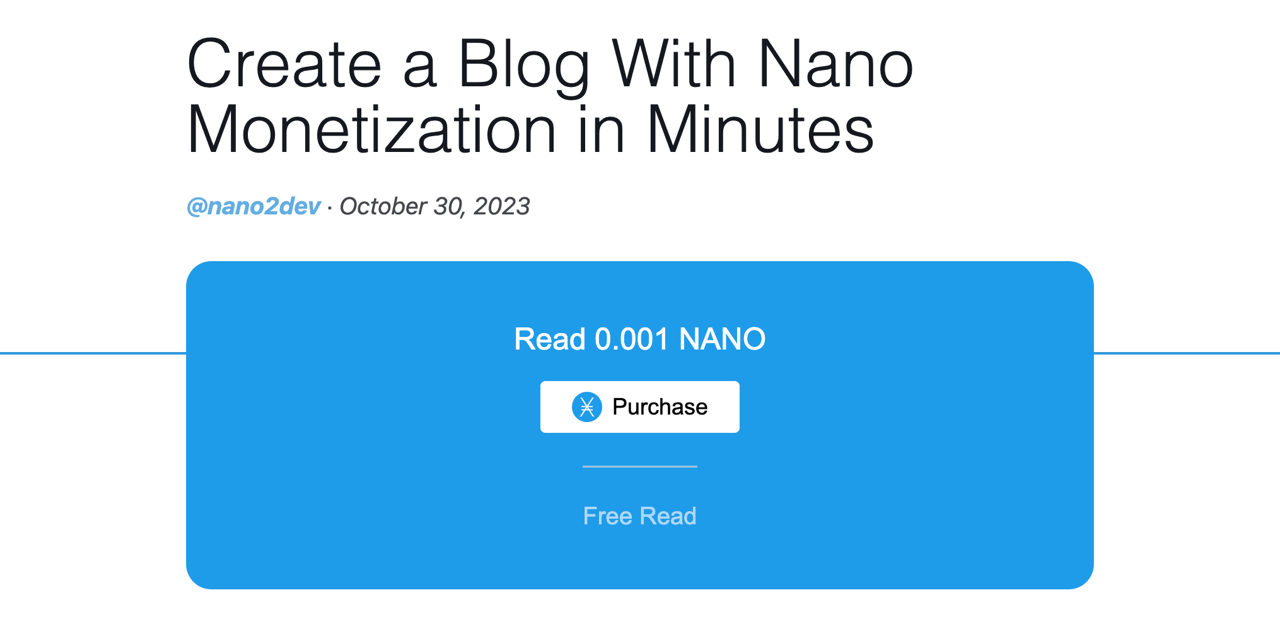
Task: Choose the Free Read option
Action: tap(640, 516)
